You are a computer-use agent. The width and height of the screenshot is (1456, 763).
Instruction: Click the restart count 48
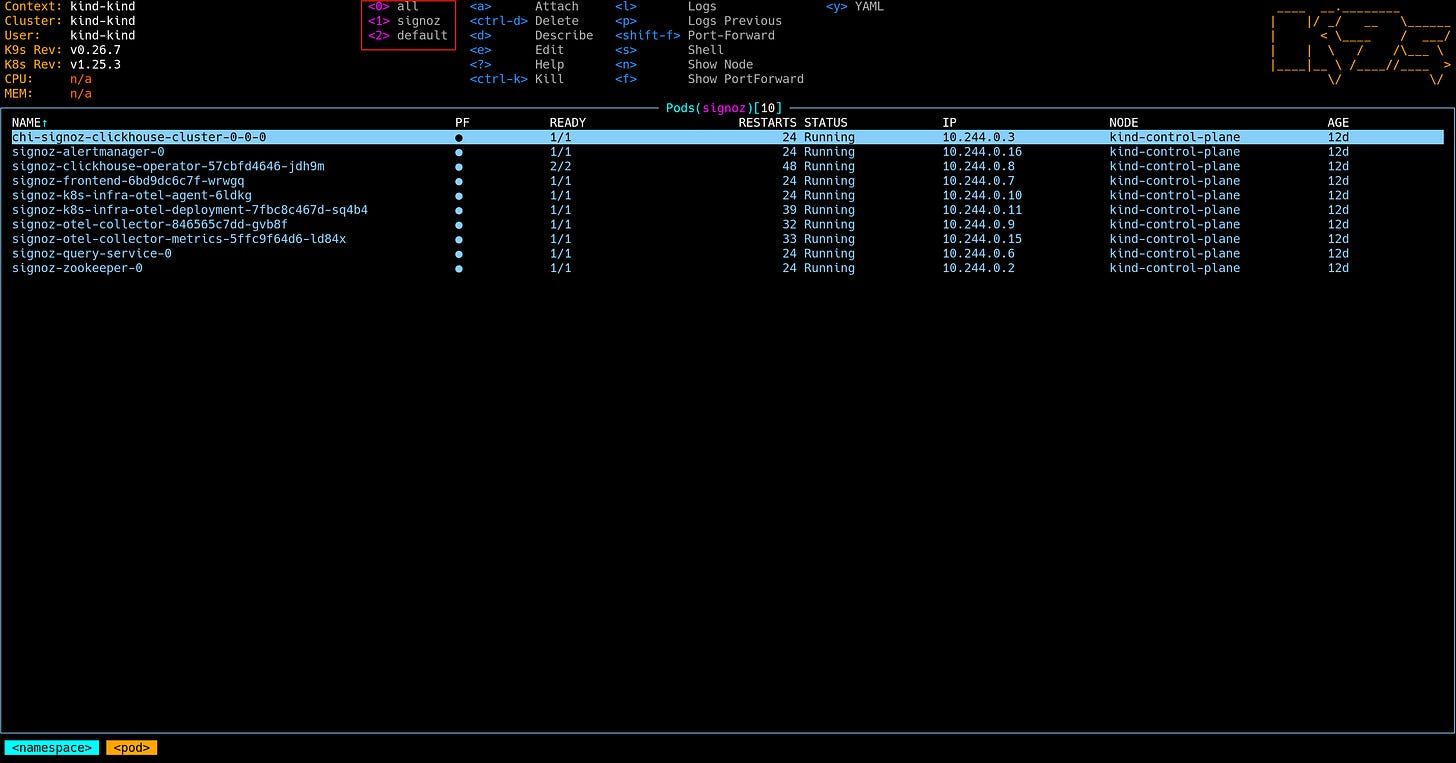coord(789,166)
